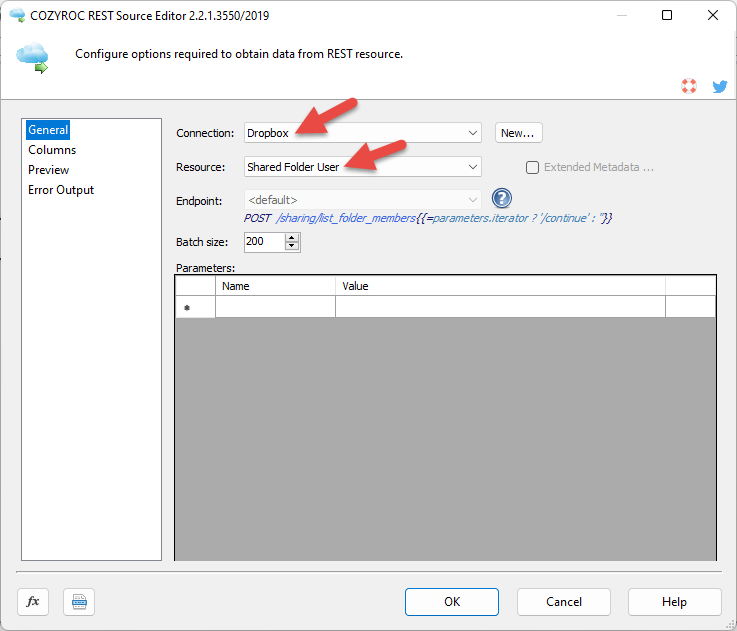Maximize the REST Source Editor window

coord(666,15)
